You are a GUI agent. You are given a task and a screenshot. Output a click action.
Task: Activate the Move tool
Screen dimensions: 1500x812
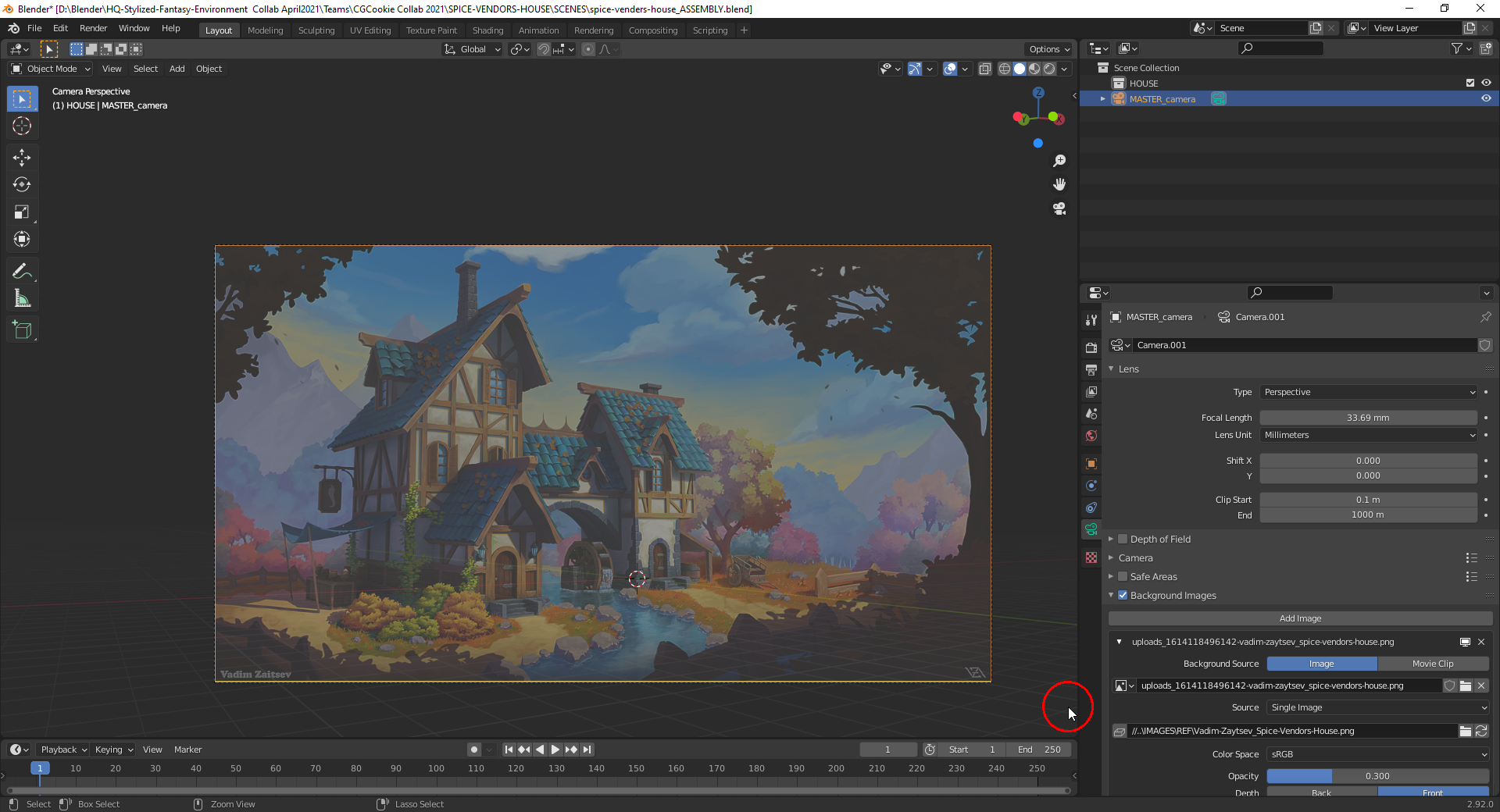click(x=22, y=158)
